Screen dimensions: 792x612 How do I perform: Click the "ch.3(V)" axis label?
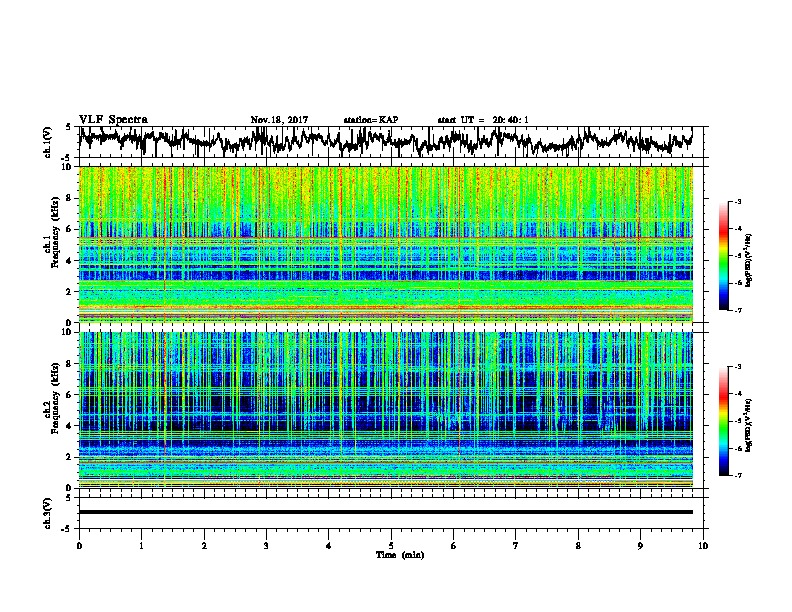pyautogui.click(x=48, y=513)
